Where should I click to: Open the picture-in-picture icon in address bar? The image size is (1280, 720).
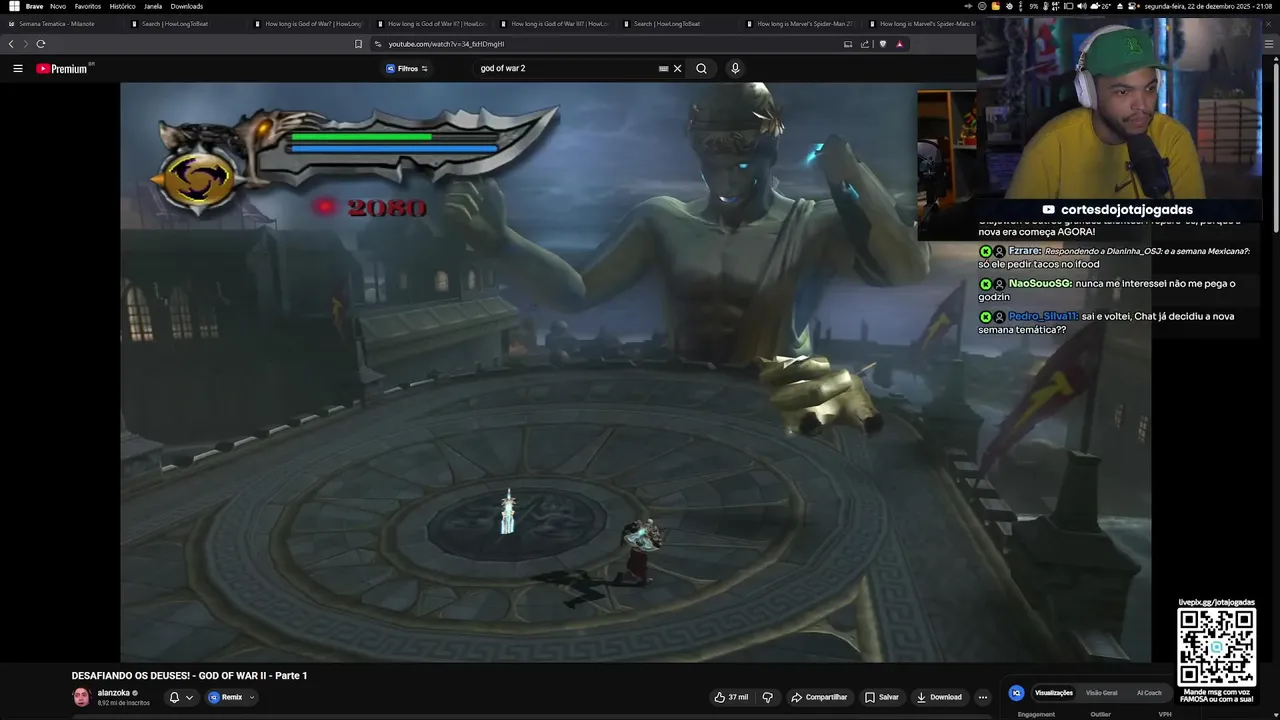(848, 44)
